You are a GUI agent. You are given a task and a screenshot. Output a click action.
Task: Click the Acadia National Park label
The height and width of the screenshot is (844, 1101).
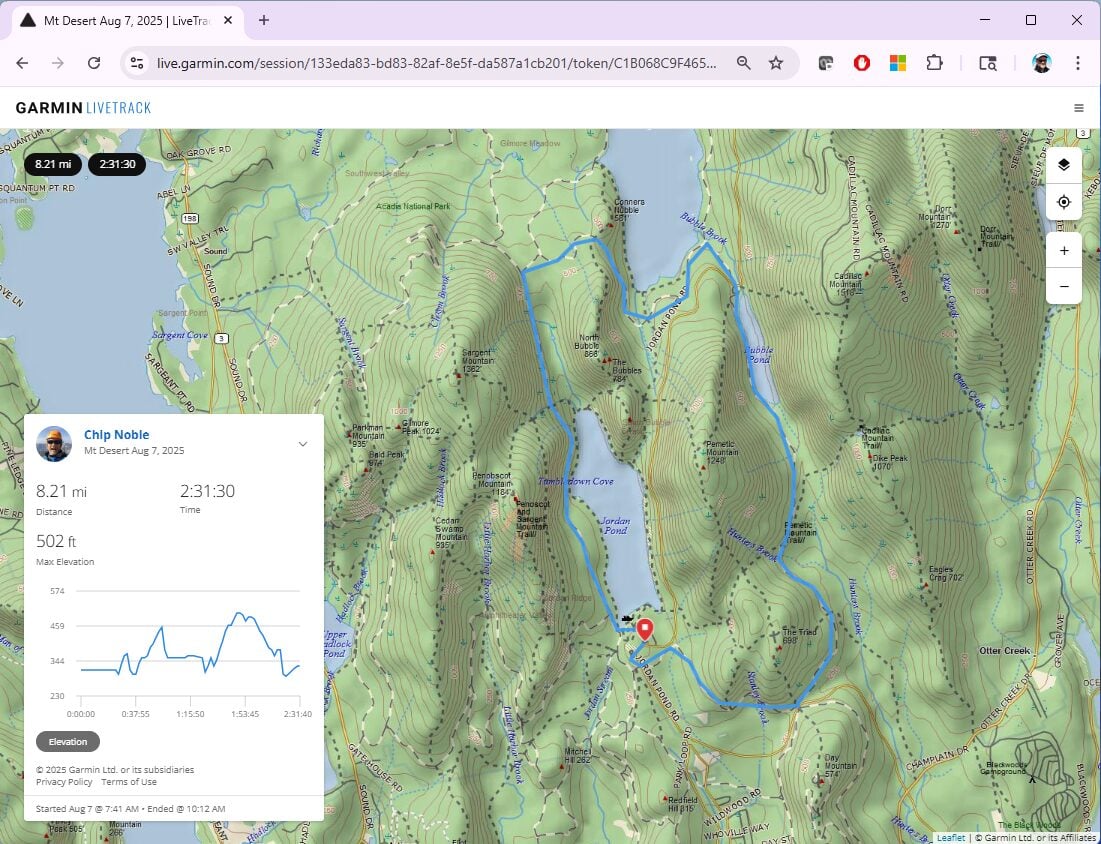tap(413, 206)
